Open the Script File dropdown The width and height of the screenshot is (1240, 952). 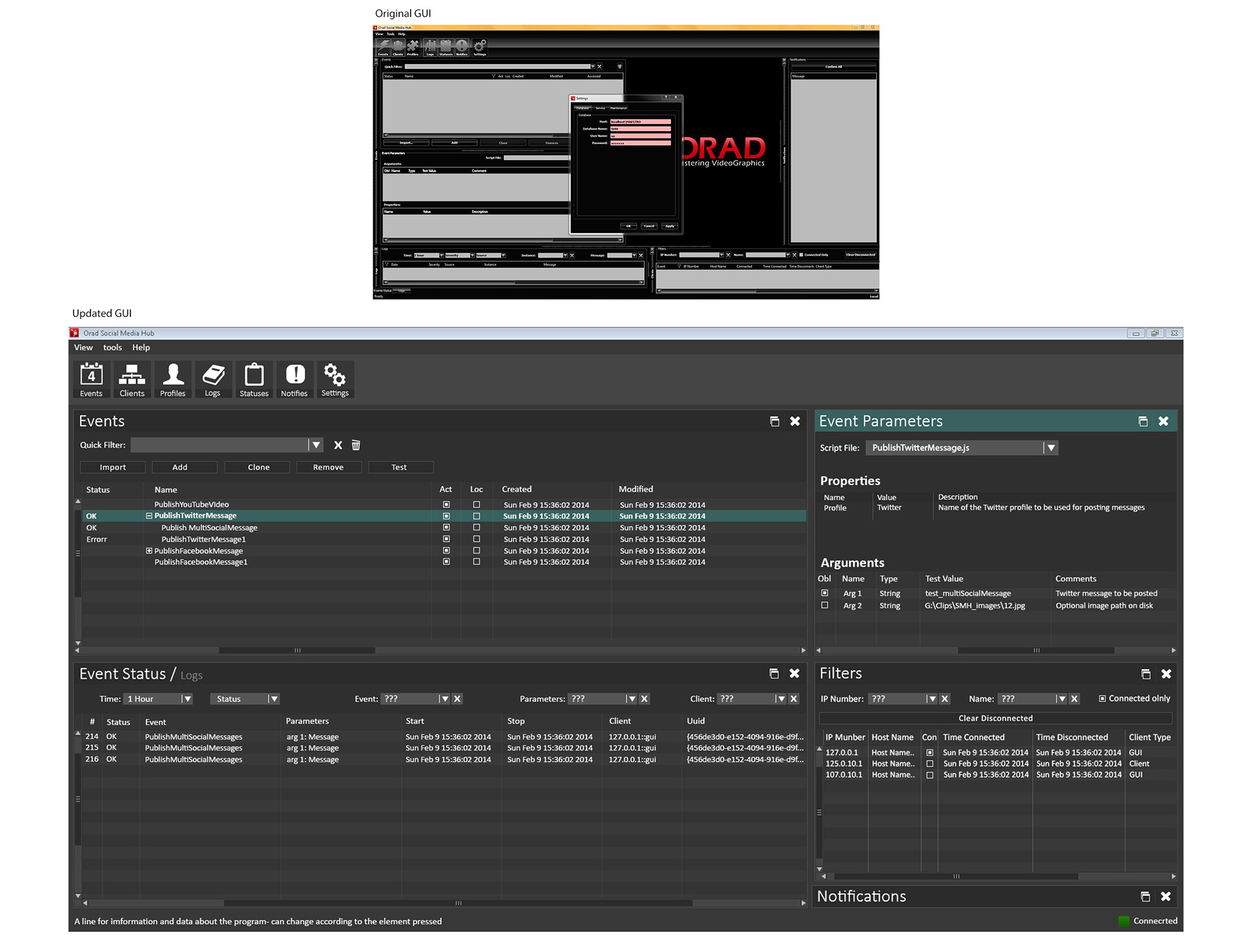1051,448
